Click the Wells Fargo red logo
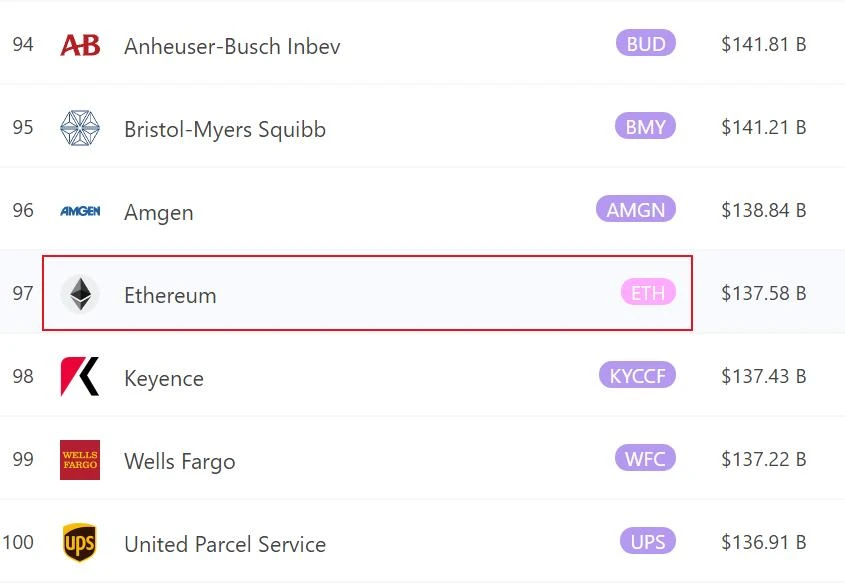This screenshot has height=585, width=845. (80, 459)
